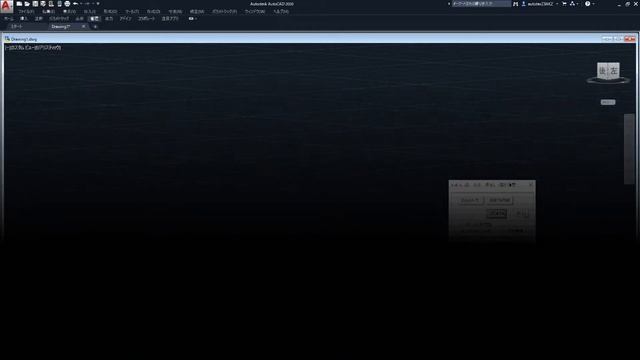Image resolution: width=640 pixels, height=360 pixels.
Task: Click the Help question mark icon
Action: (587, 4)
